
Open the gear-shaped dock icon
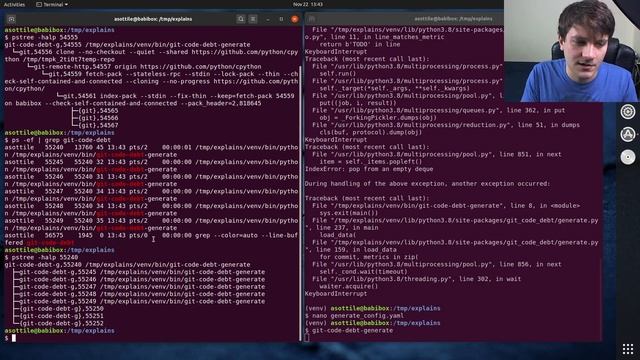pyautogui.click(x=628, y=111)
